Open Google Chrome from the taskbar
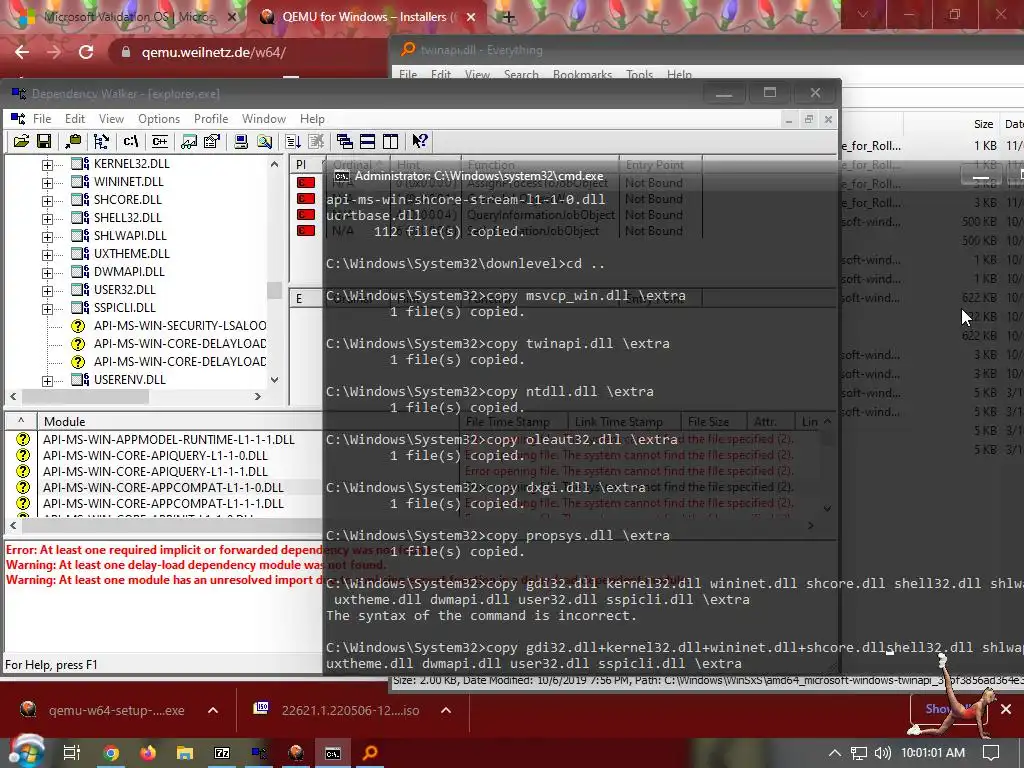Image resolution: width=1024 pixels, height=768 pixels. point(111,753)
